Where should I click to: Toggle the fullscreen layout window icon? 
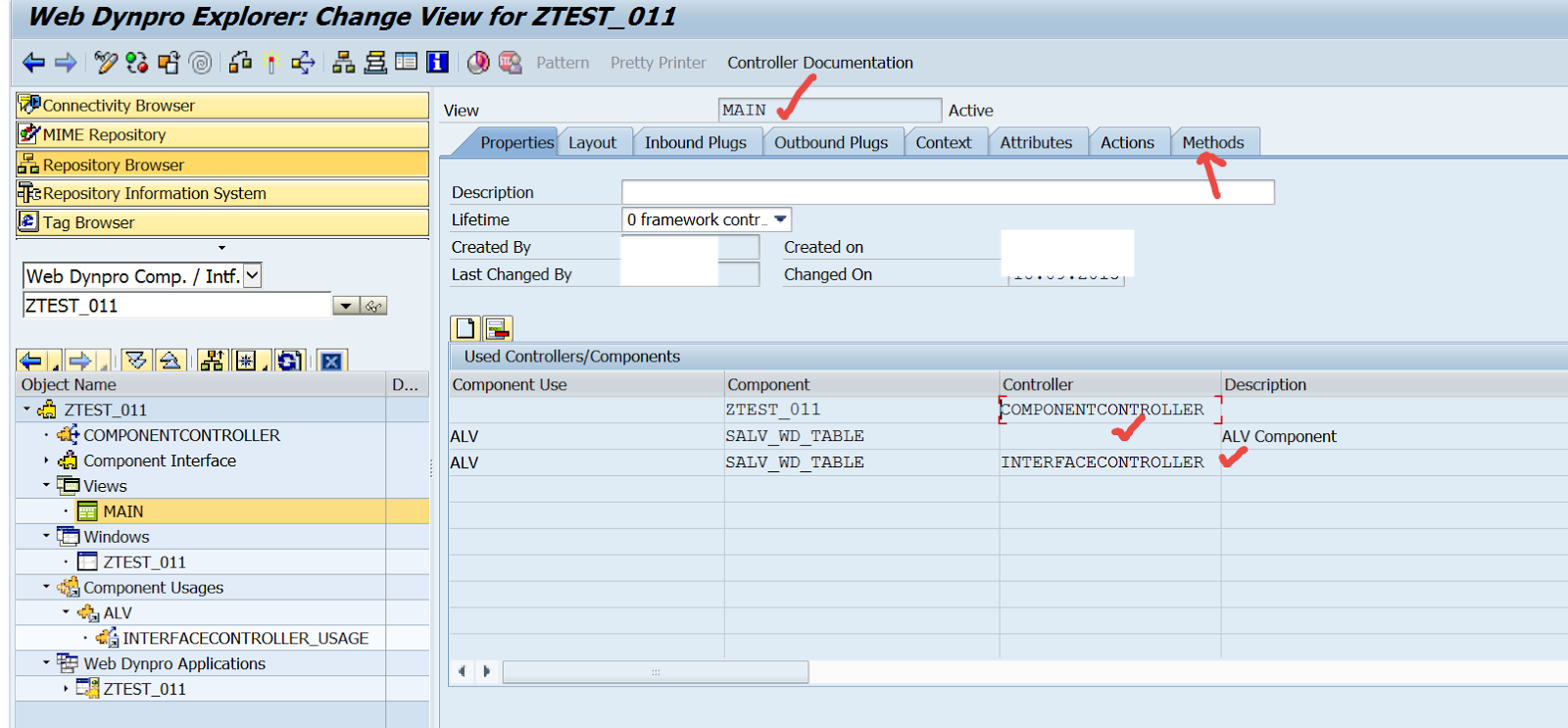click(406, 63)
